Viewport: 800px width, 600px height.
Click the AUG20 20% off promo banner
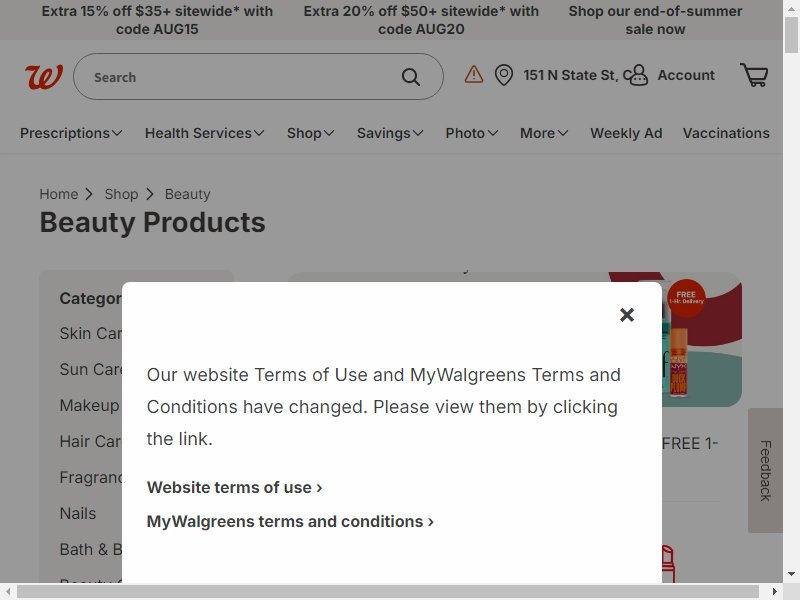pyautogui.click(x=421, y=20)
